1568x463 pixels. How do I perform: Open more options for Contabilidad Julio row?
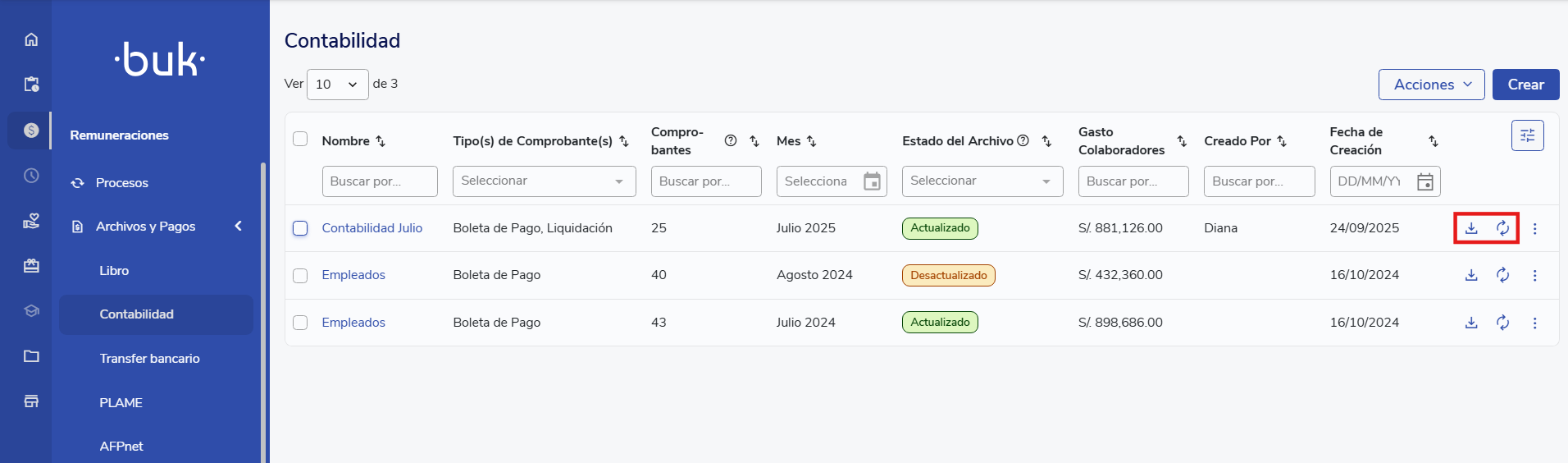pos(1534,229)
